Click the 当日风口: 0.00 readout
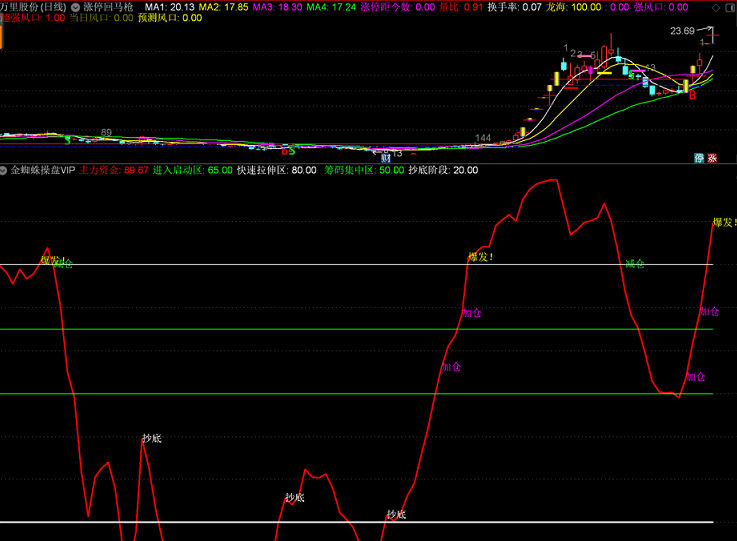 coord(102,18)
